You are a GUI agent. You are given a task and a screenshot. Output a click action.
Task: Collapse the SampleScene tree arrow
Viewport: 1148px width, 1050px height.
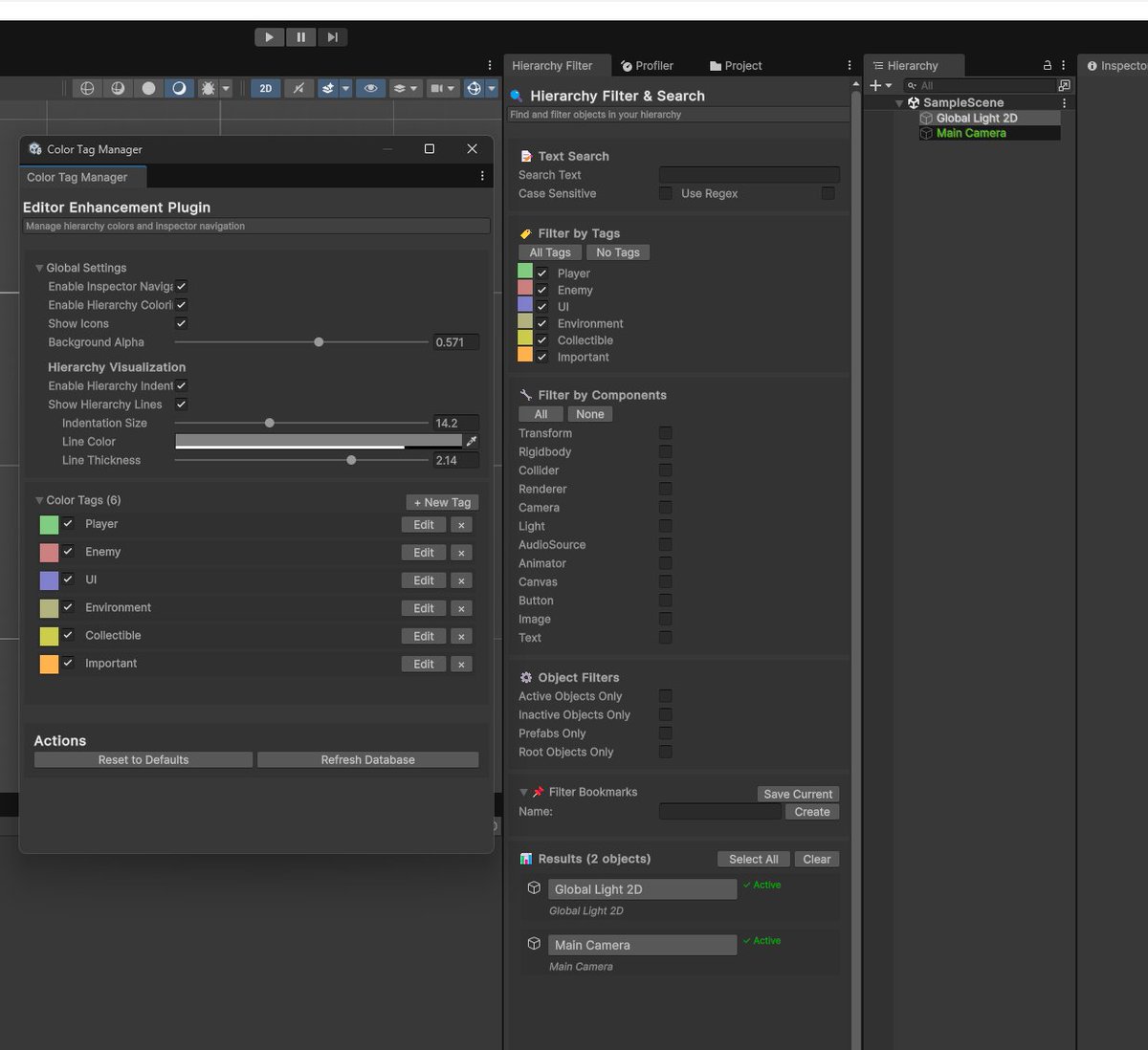point(899,103)
